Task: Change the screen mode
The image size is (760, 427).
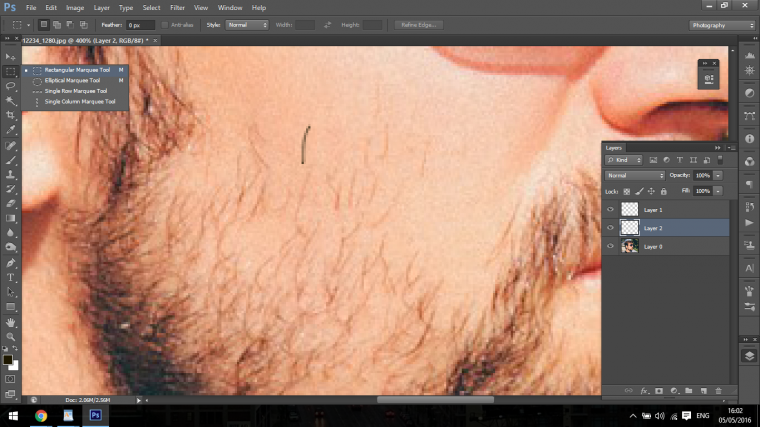Action: coord(10,394)
